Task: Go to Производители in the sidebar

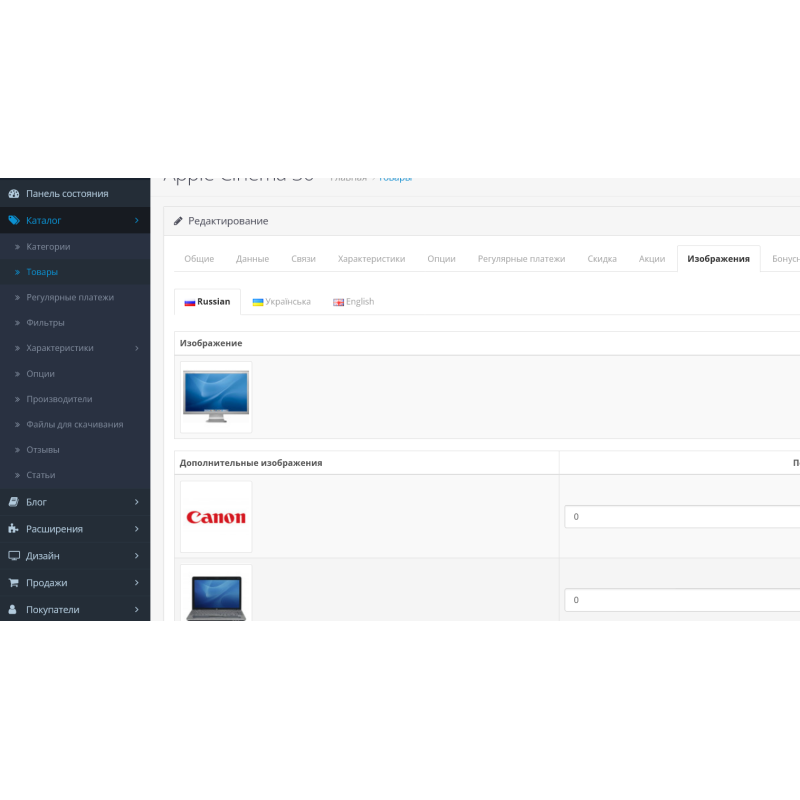Action: [x=59, y=399]
